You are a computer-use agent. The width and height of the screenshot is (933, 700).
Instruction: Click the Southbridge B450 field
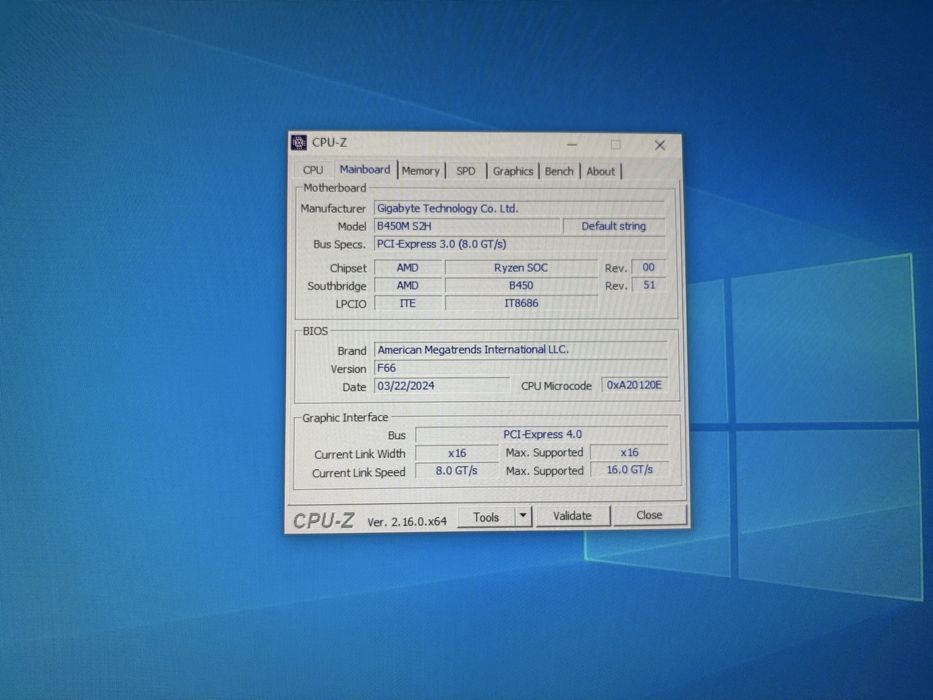[521, 286]
